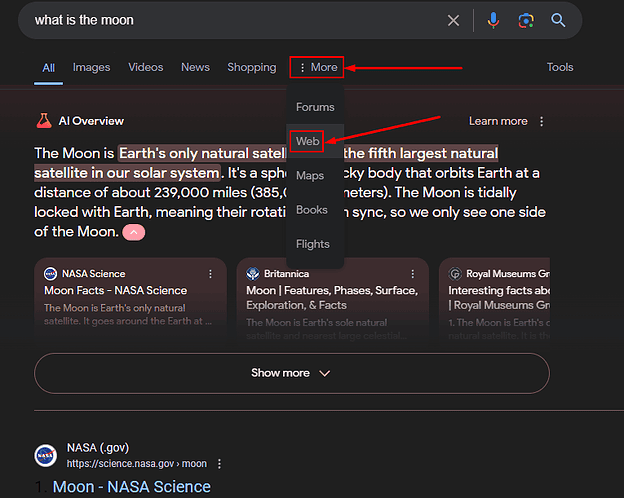Switch to the Shopping tab
The width and height of the screenshot is (624, 498).
click(x=252, y=67)
